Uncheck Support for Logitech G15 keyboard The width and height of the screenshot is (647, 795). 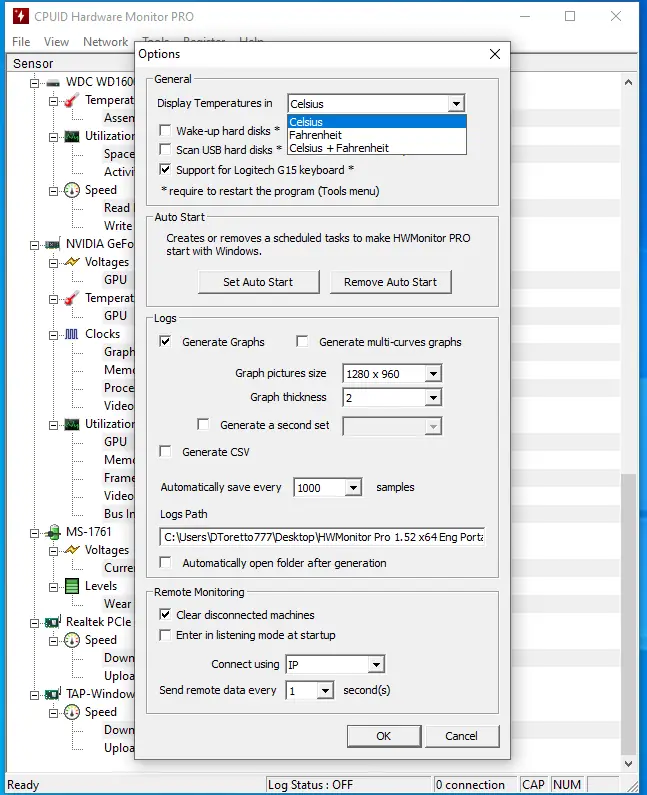tap(165, 169)
